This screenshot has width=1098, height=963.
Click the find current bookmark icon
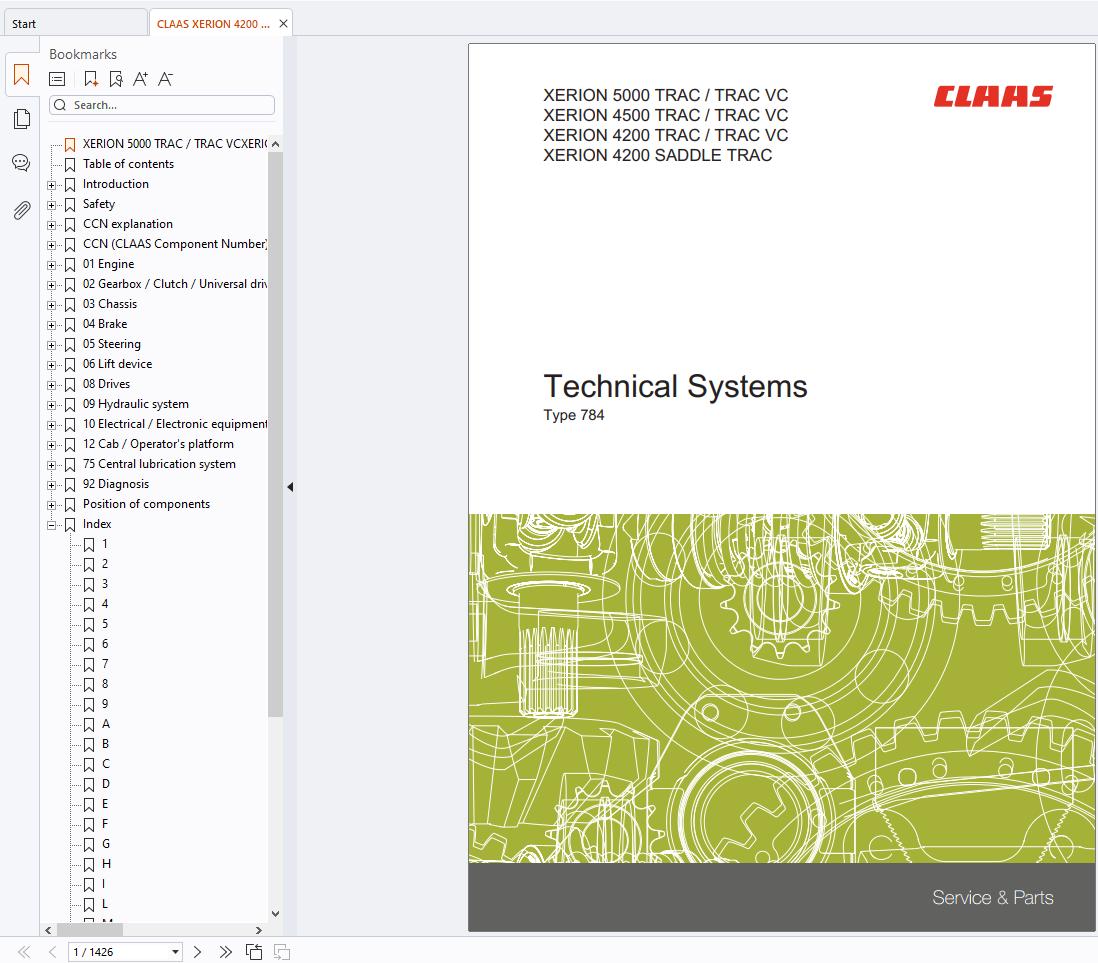116,79
